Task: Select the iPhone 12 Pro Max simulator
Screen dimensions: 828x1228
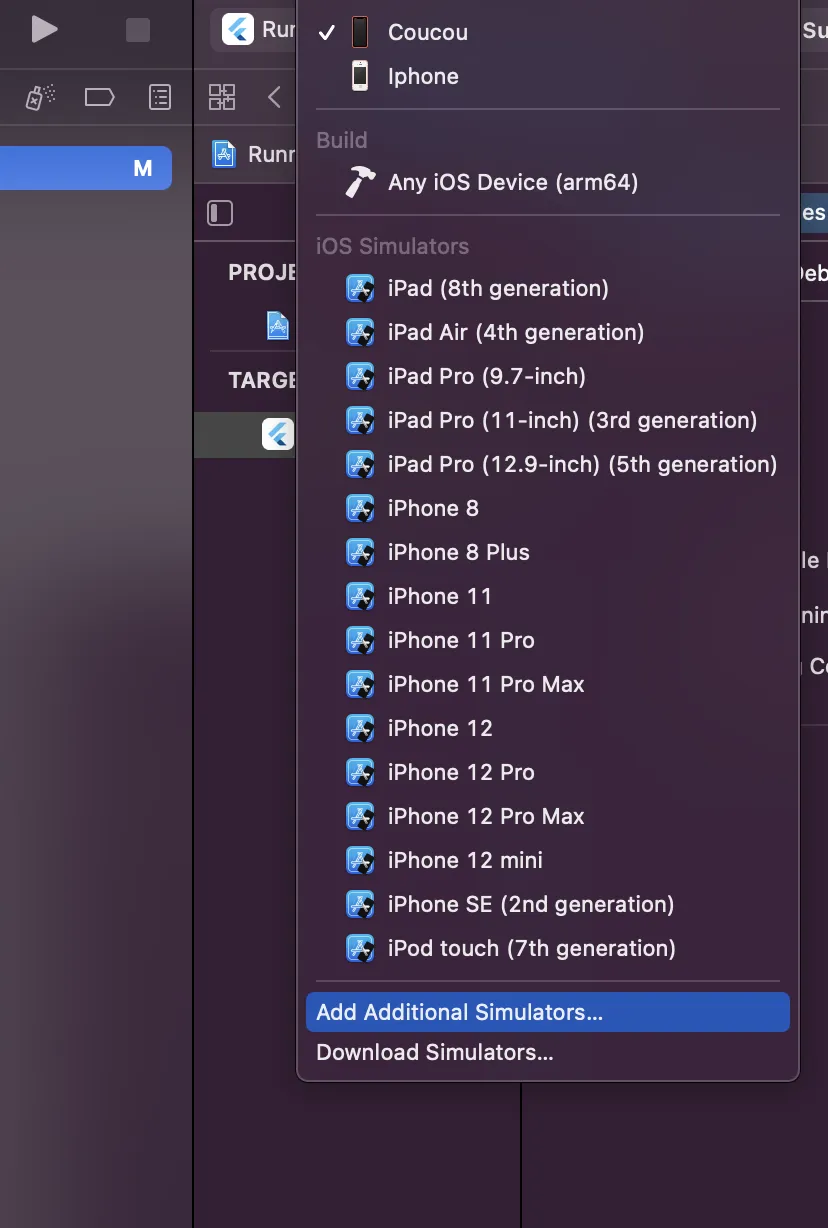Action: pyautogui.click(x=548, y=816)
